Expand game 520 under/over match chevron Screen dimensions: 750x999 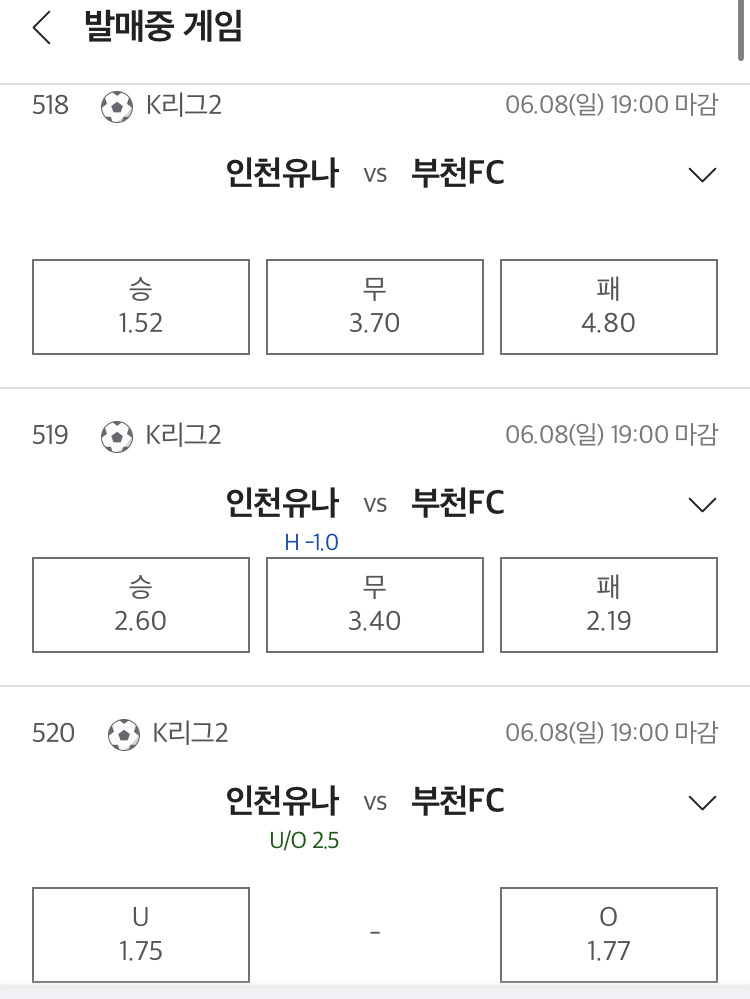point(702,803)
